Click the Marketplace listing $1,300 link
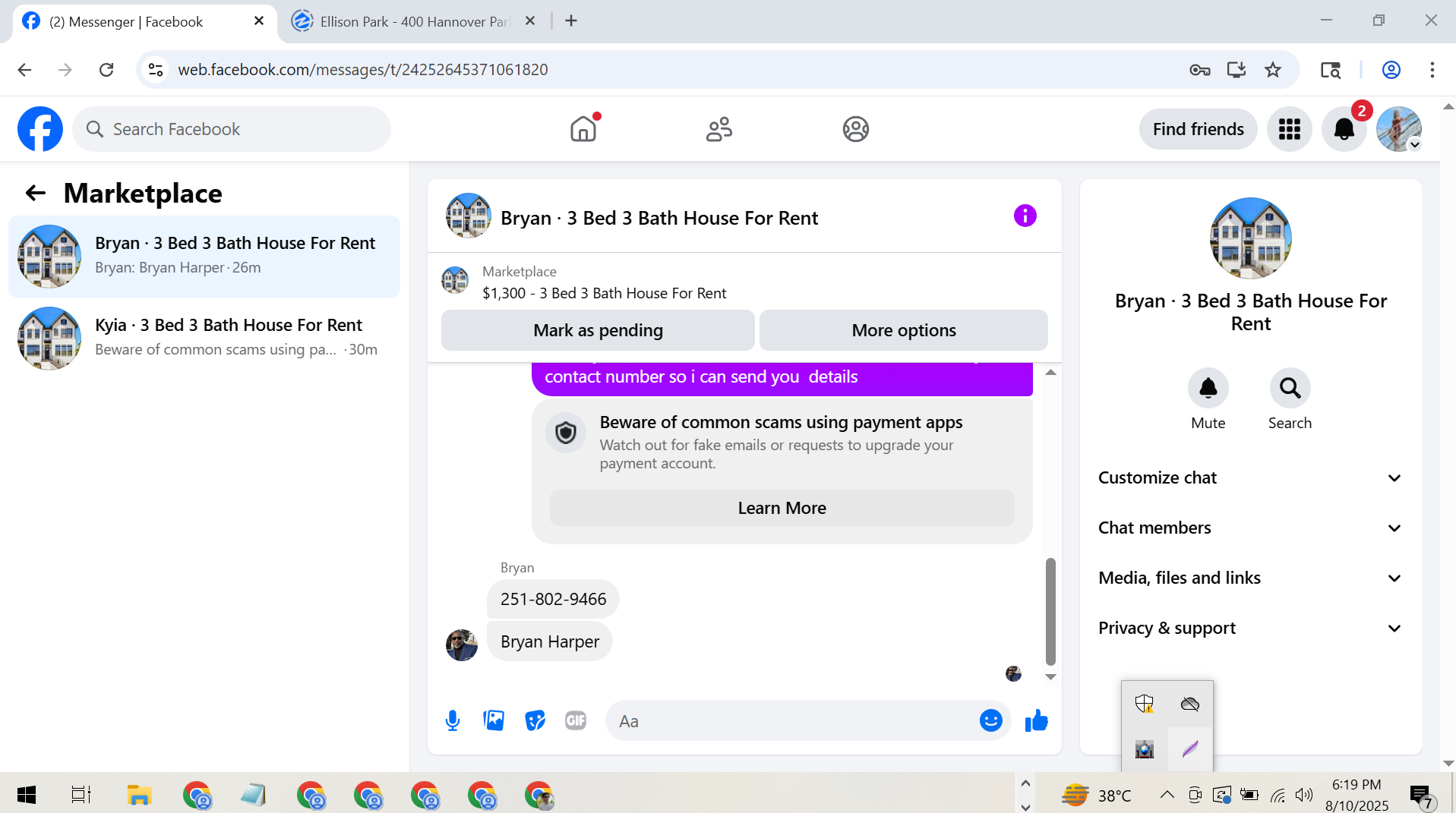The height and width of the screenshot is (813, 1456). point(604,293)
